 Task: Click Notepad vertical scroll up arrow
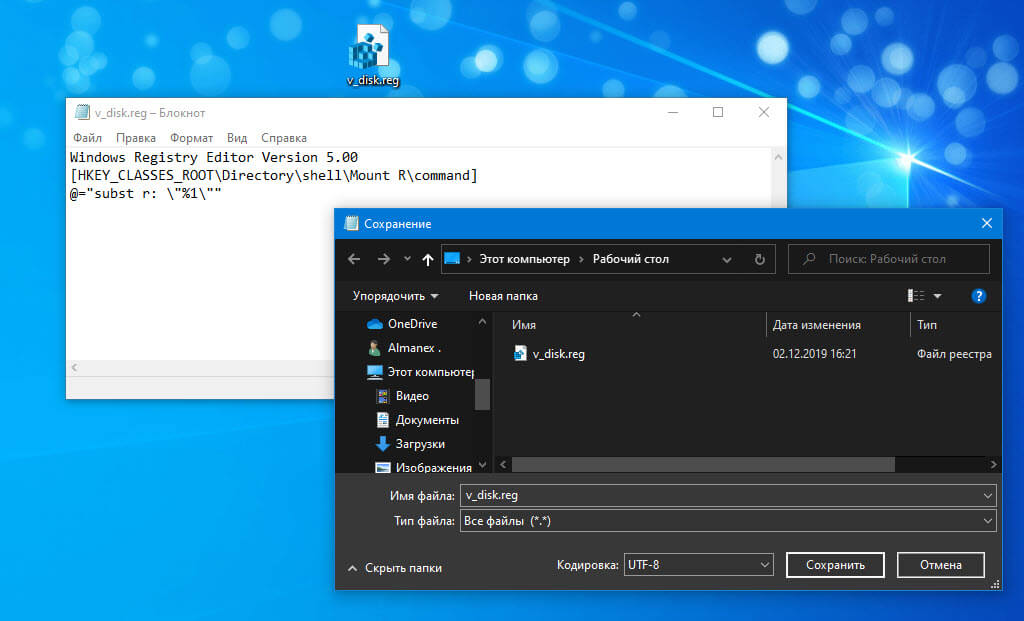click(x=778, y=157)
